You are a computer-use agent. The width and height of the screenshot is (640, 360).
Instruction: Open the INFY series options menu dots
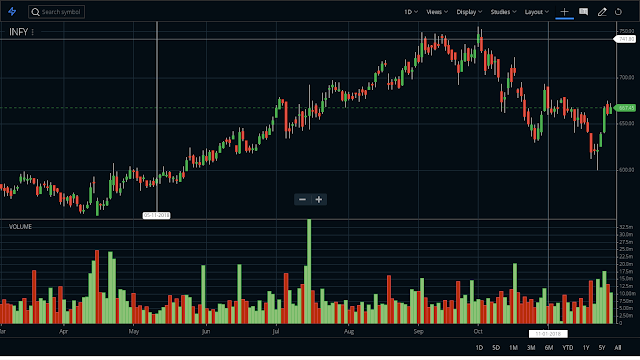coord(33,32)
